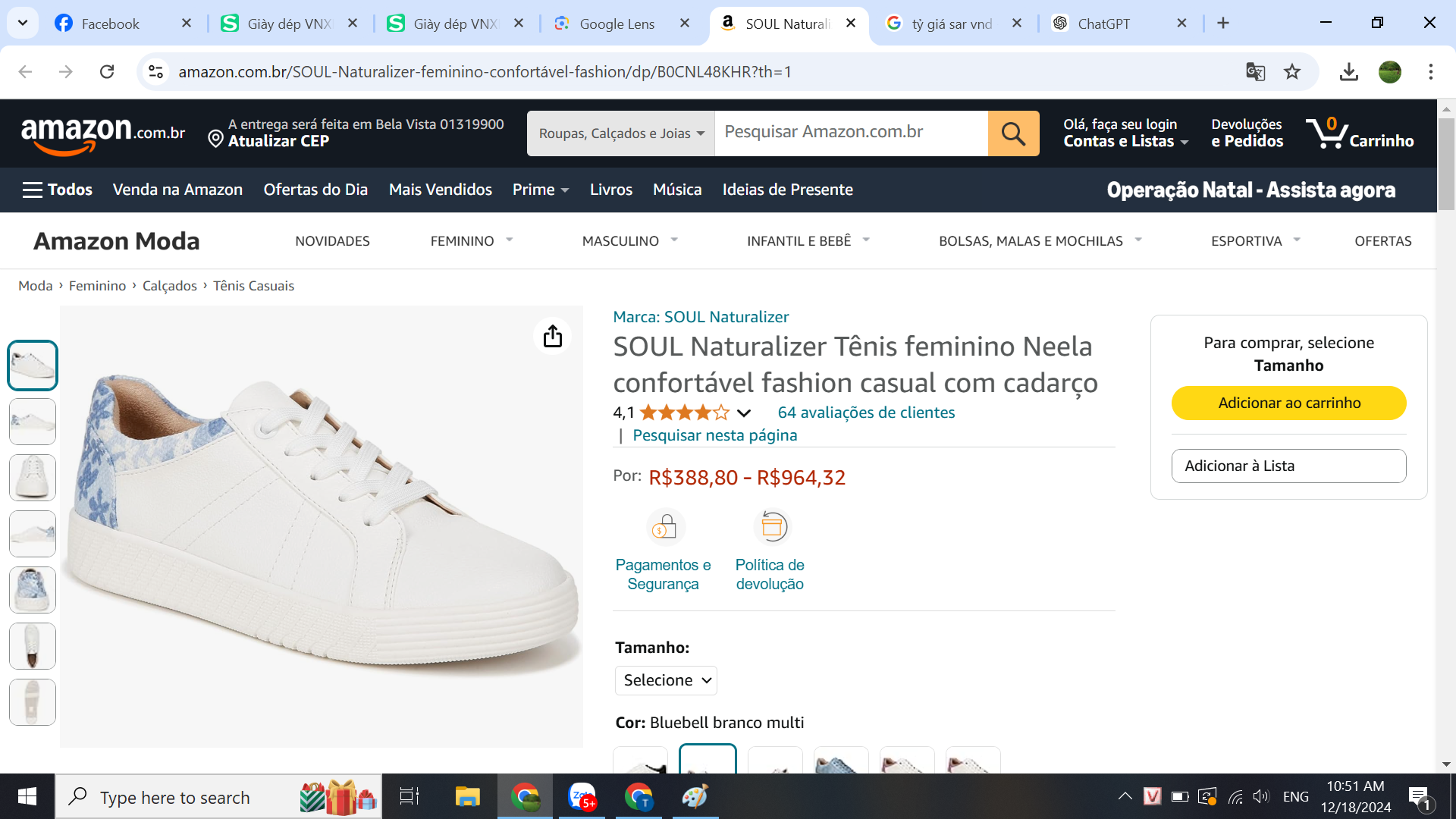Click the Pagamentos e Segurança icon
The width and height of the screenshot is (1456, 819).
coord(665,527)
